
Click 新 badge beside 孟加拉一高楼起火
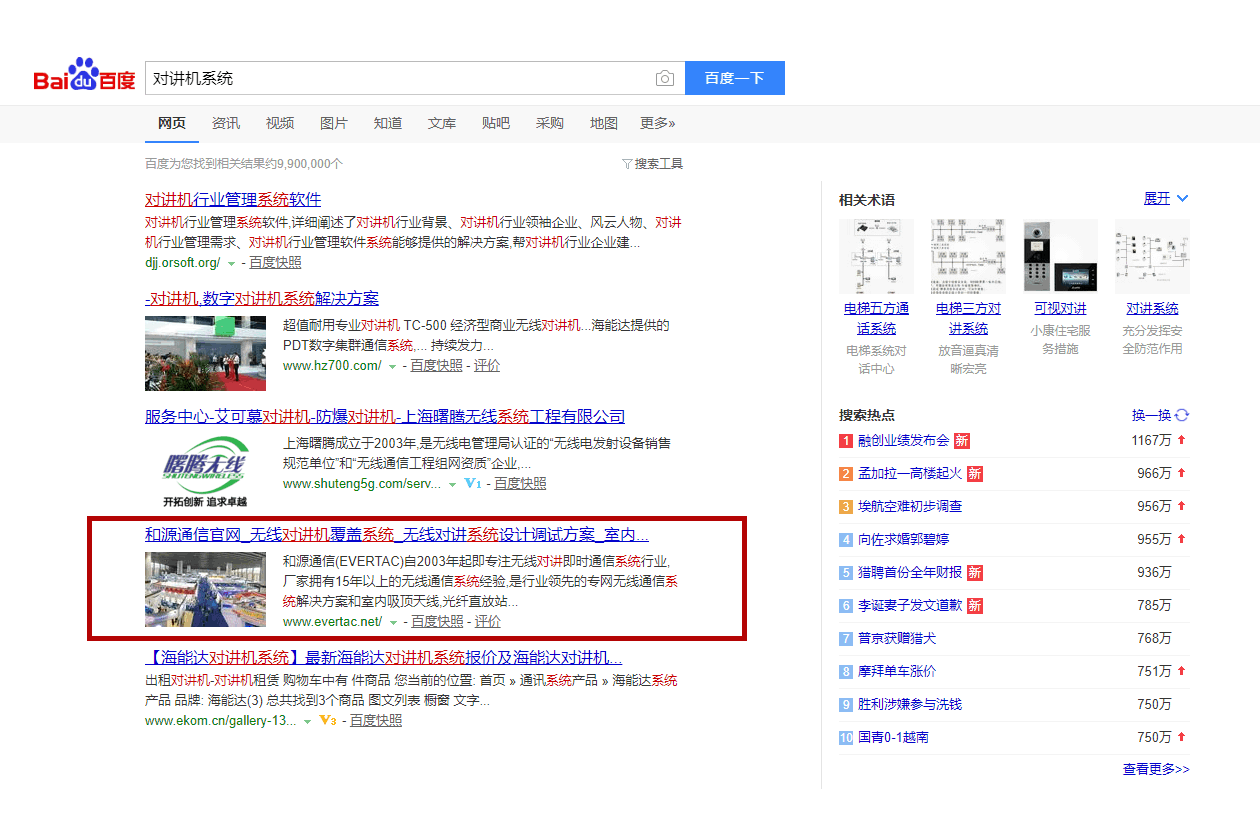(x=974, y=473)
